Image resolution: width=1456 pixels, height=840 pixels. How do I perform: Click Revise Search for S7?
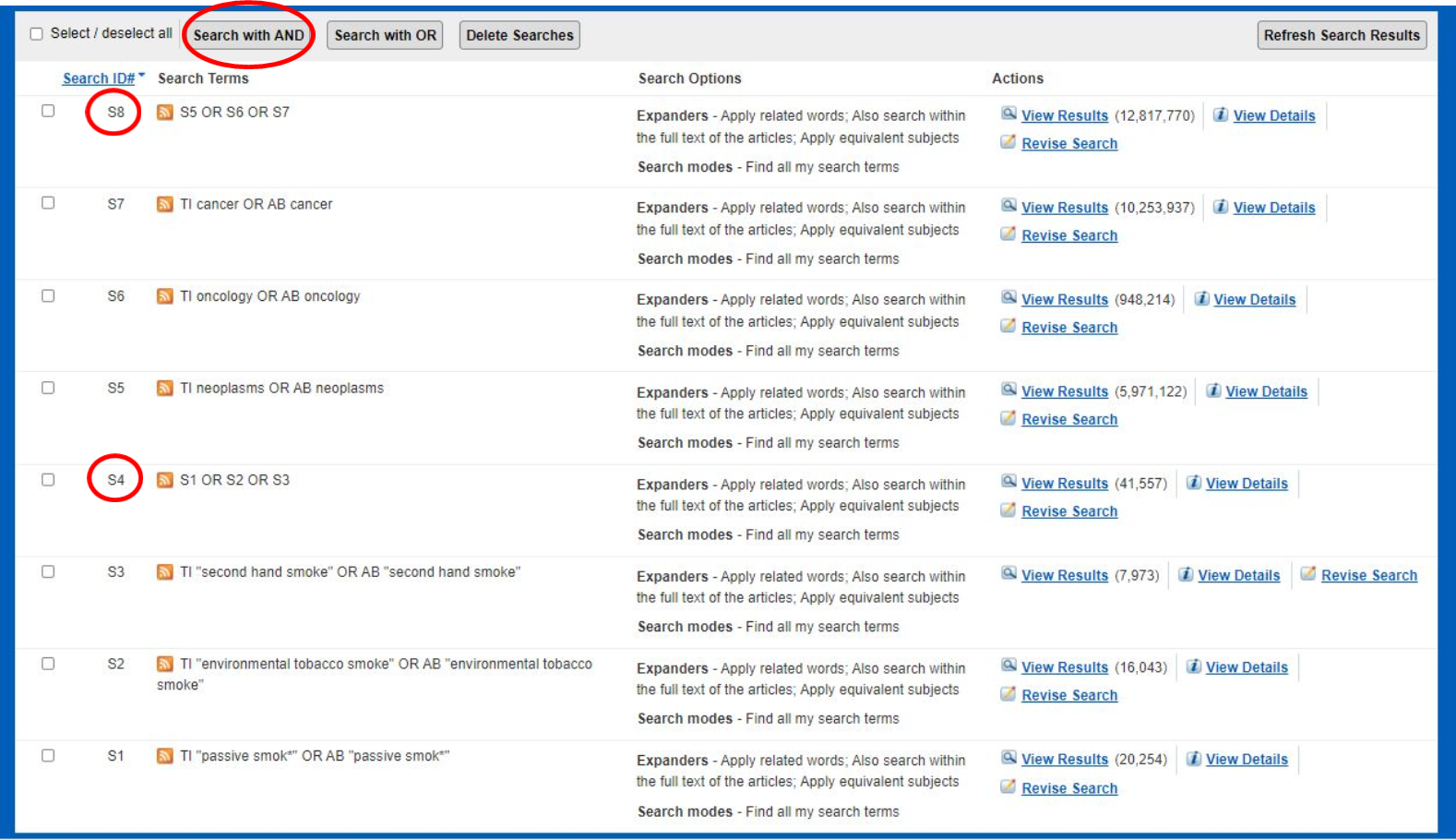pos(1069,235)
